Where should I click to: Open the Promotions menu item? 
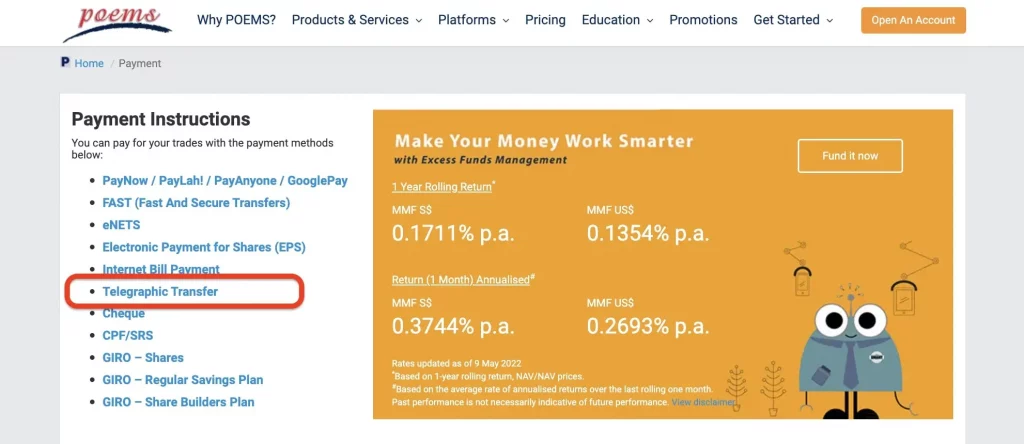(703, 20)
